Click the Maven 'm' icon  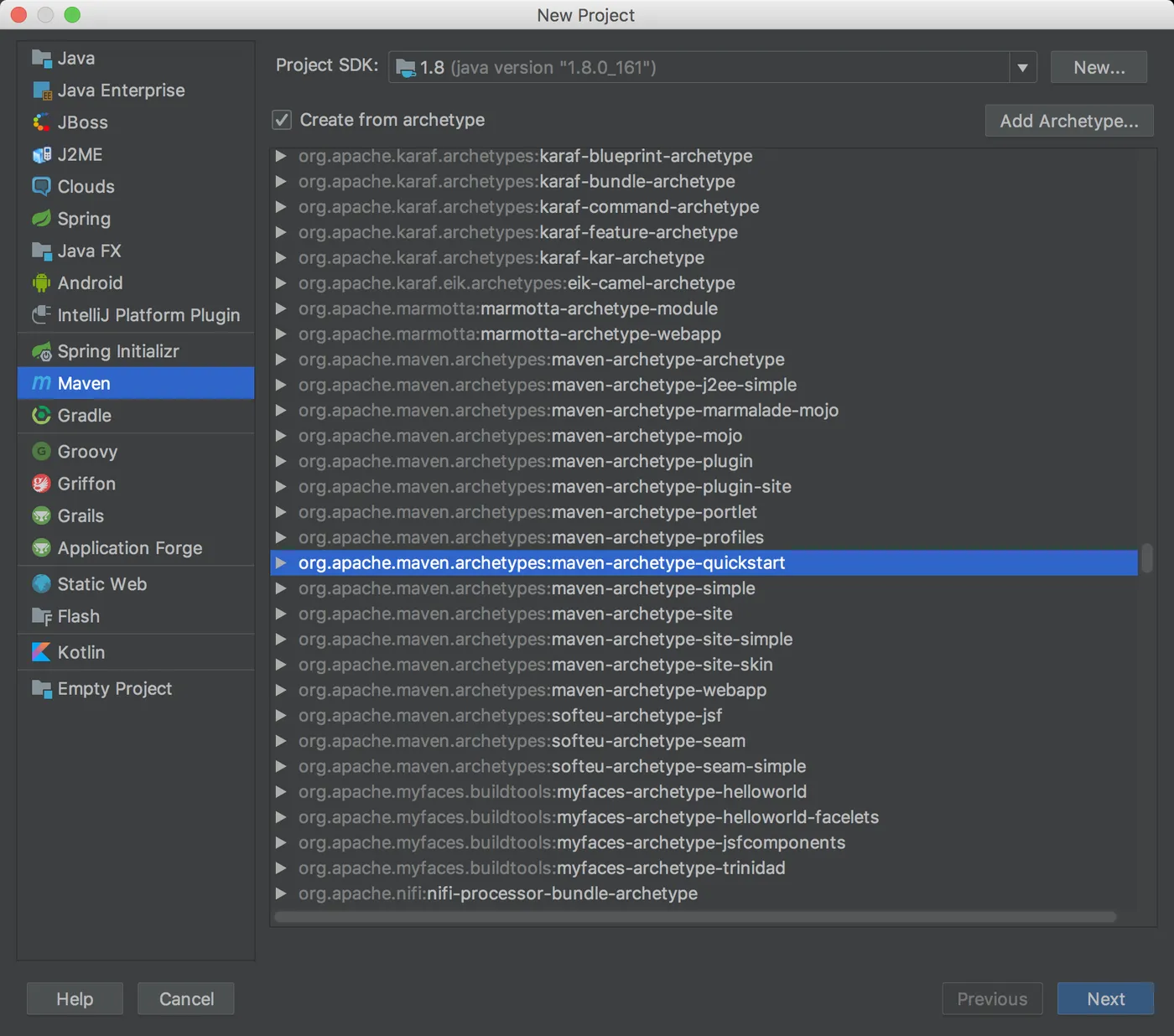(41, 383)
